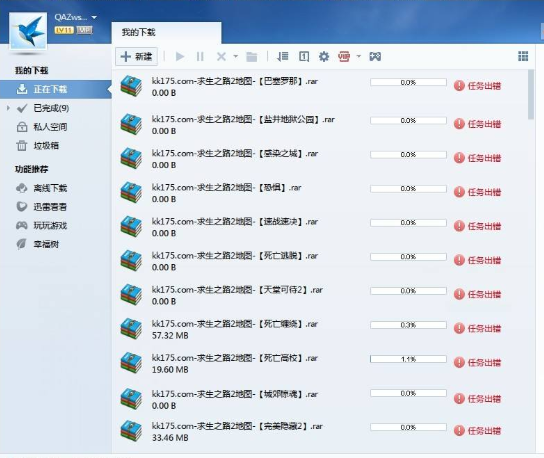Click the 新建 new task button
544x458 pixels.
[136, 57]
